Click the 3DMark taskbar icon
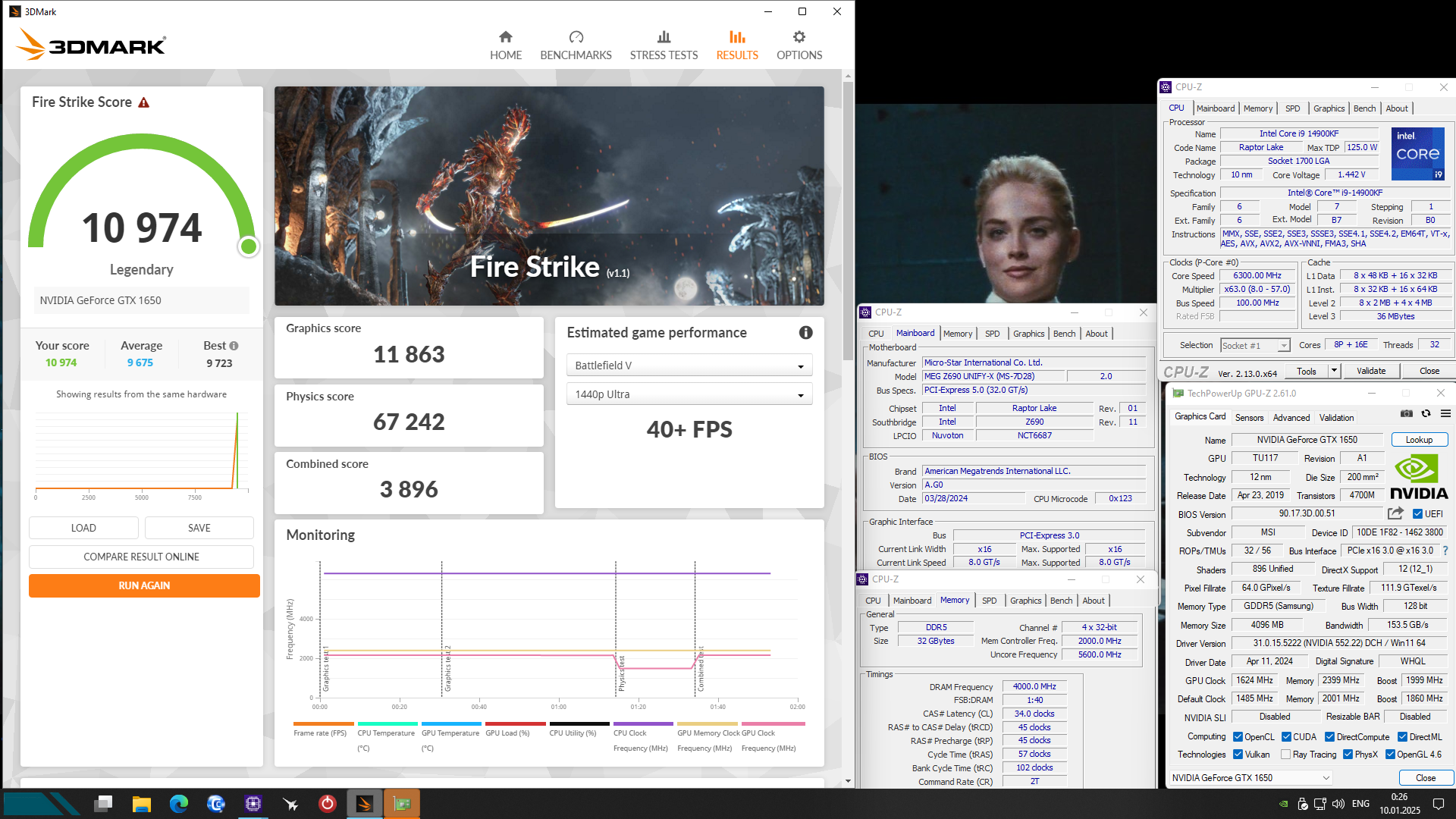This screenshot has width=1456, height=819. (365, 803)
